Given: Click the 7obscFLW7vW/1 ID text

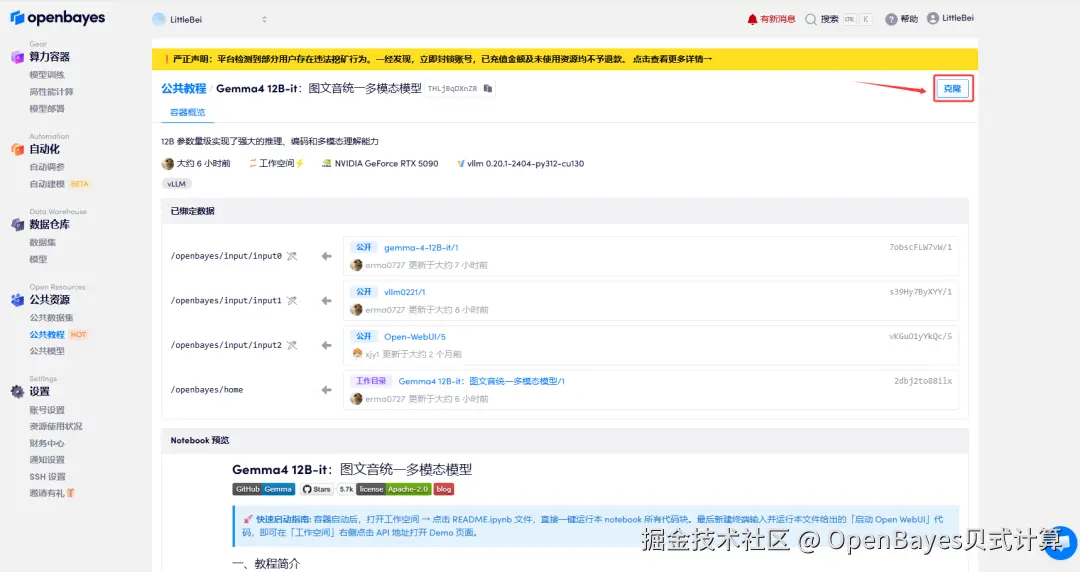Looking at the screenshot, I should tap(920, 247).
